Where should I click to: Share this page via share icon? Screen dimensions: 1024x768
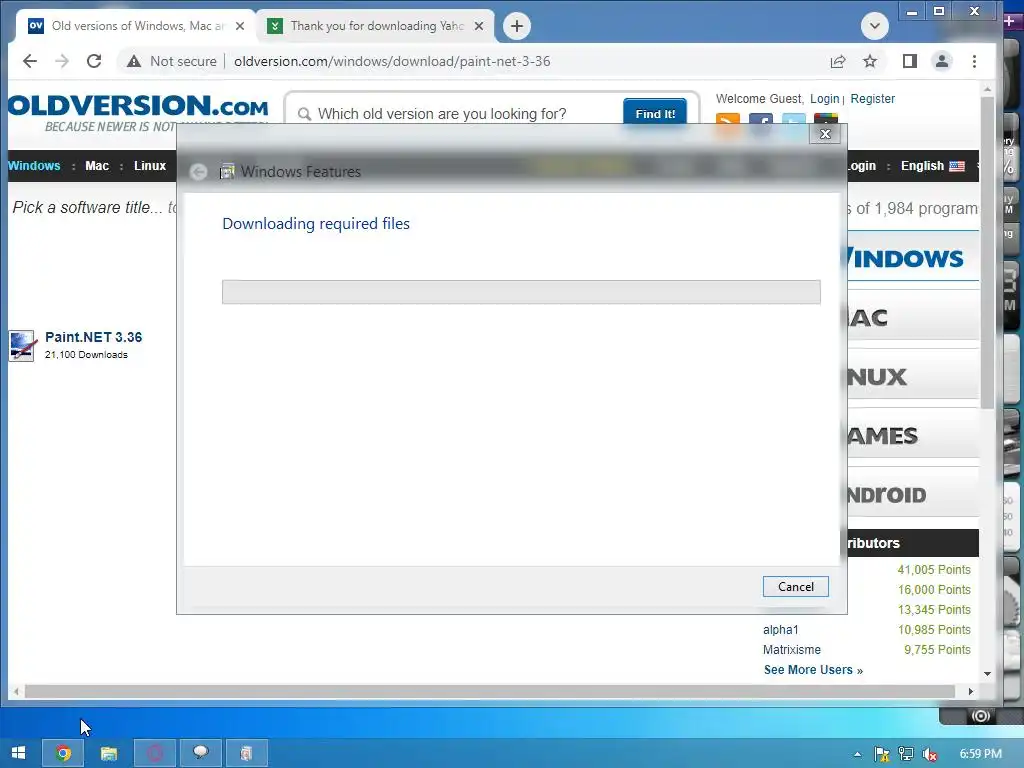pos(838,61)
